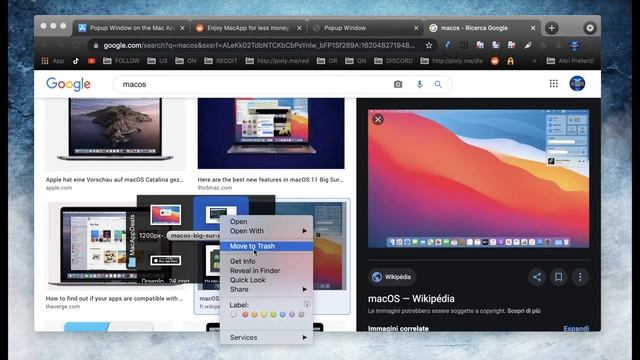Open the macOS Catalina laptop thumbnail

pyautogui.click(x=115, y=134)
